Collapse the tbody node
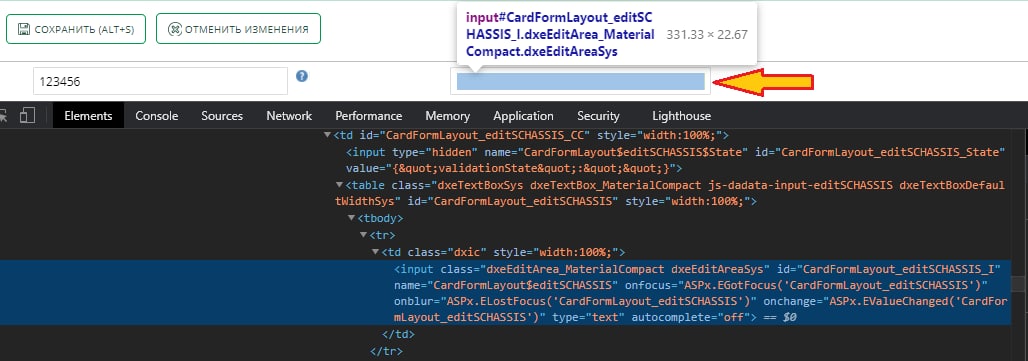 click(351, 218)
